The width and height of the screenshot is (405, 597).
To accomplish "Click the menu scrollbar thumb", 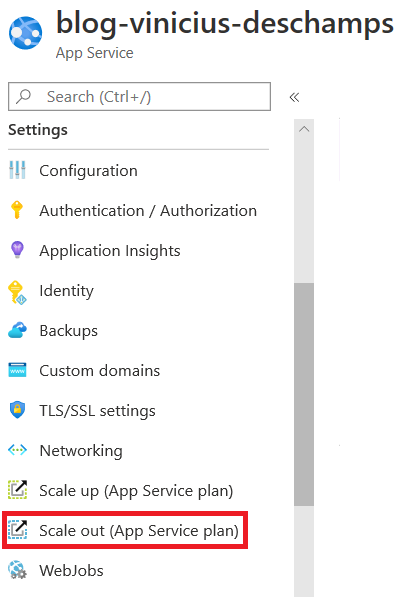I will point(304,394).
